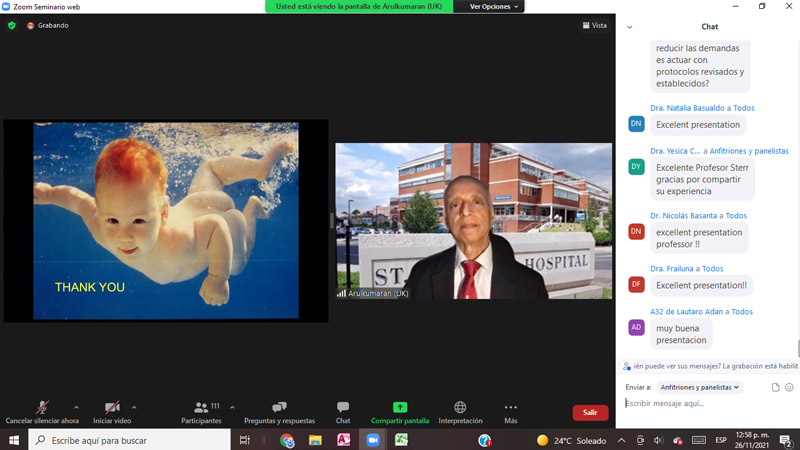Screen dimensions: 800x450
Task: Click the purple AD avatar
Action: click(636, 328)
